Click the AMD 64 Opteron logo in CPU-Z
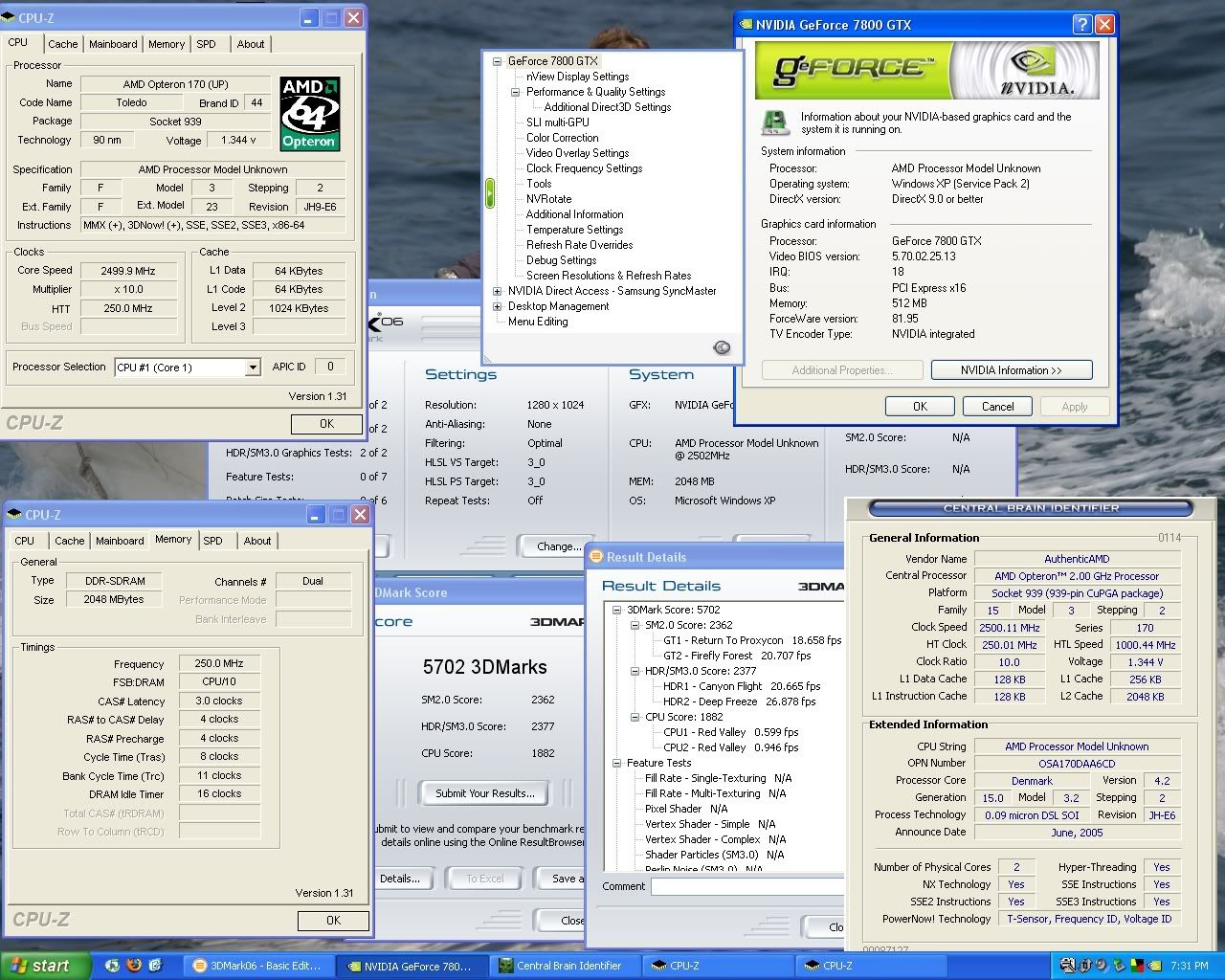1225x980 pixels. coord(309,114)
